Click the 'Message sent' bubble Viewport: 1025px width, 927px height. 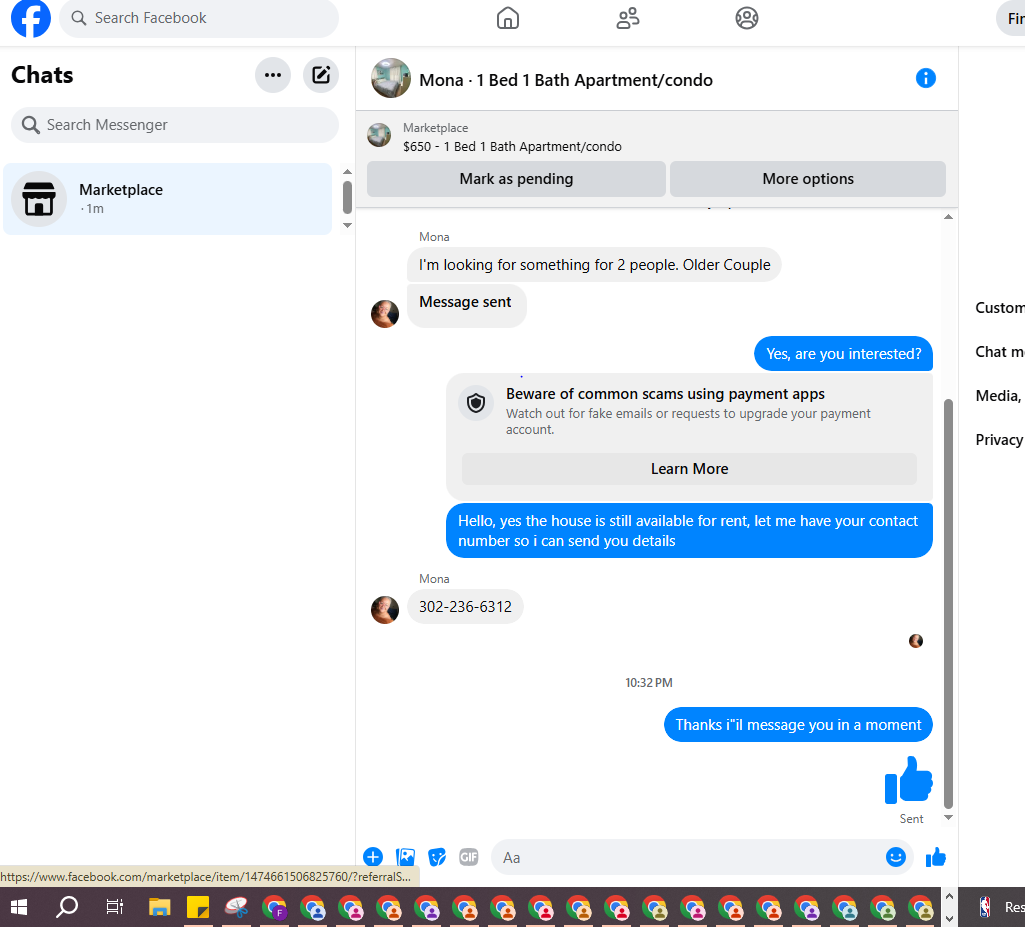pos(466,305)
